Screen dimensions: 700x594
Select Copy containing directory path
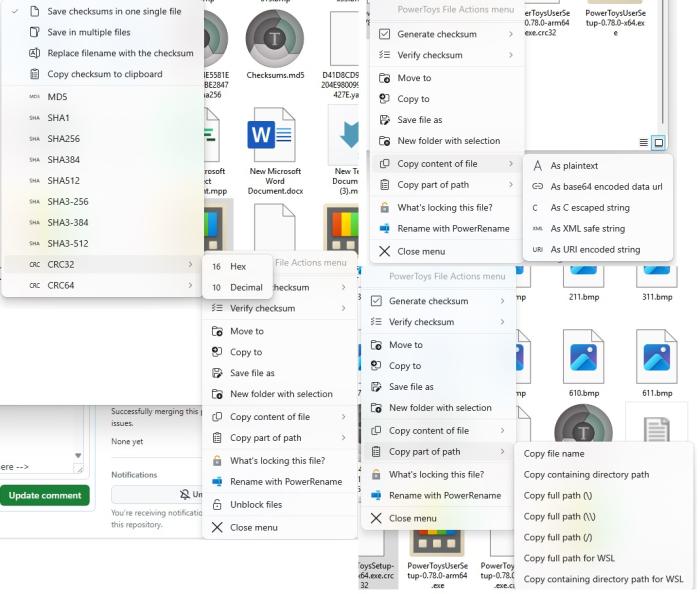[x=586, y=475]
